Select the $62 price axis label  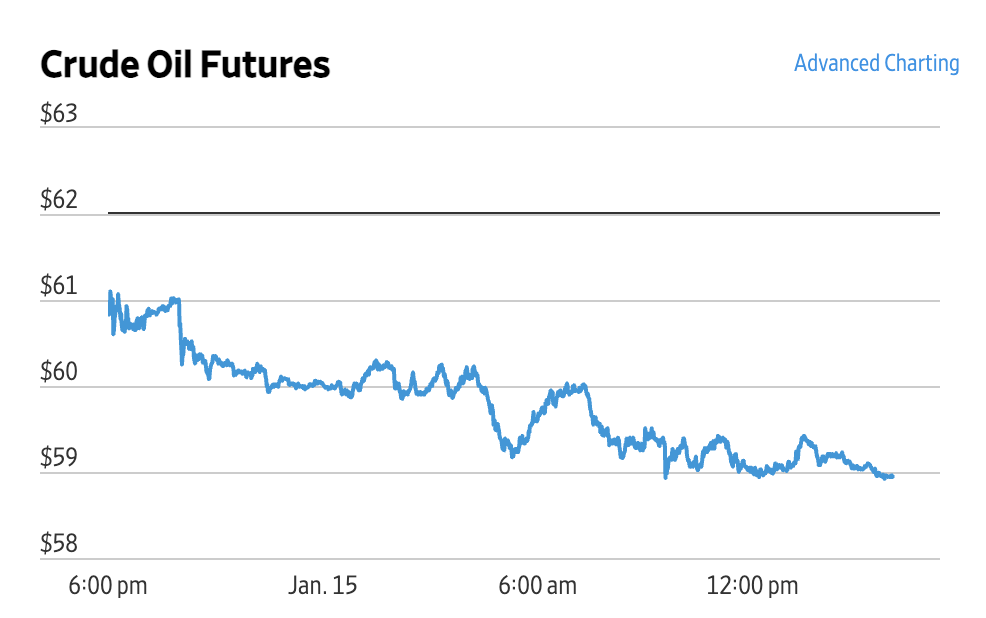click(x=59, y=200)
